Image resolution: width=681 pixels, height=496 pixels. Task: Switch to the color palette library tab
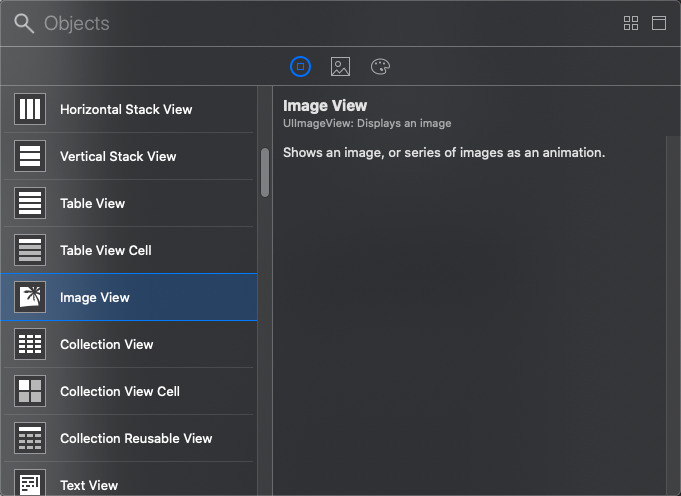pyautogui.click(x=380, y=67)
